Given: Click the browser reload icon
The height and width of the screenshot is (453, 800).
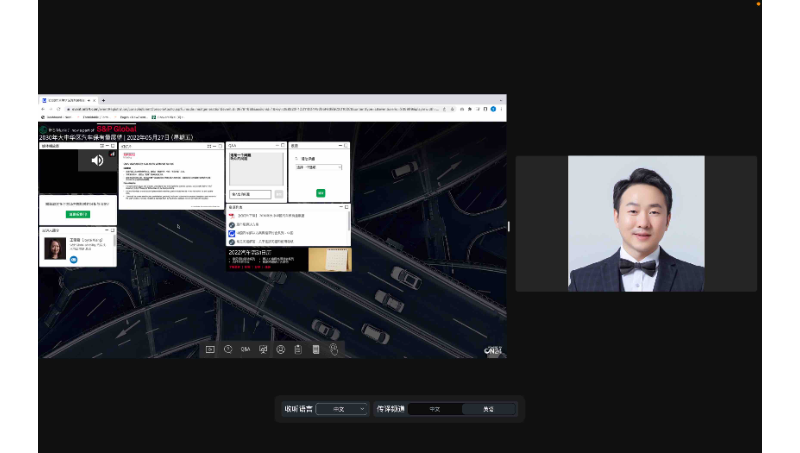Looking at the screenshot, I should point(59,109).
